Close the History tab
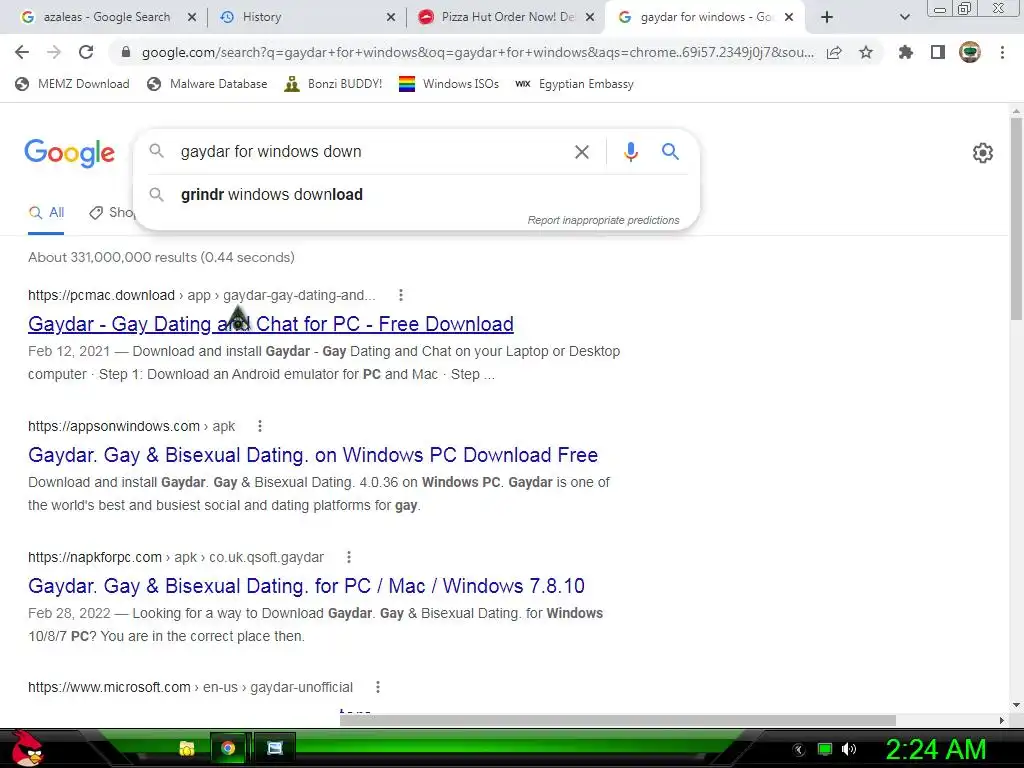Image resolution: width=1024 pixels, height=768 pixels. tap(391, 18)
